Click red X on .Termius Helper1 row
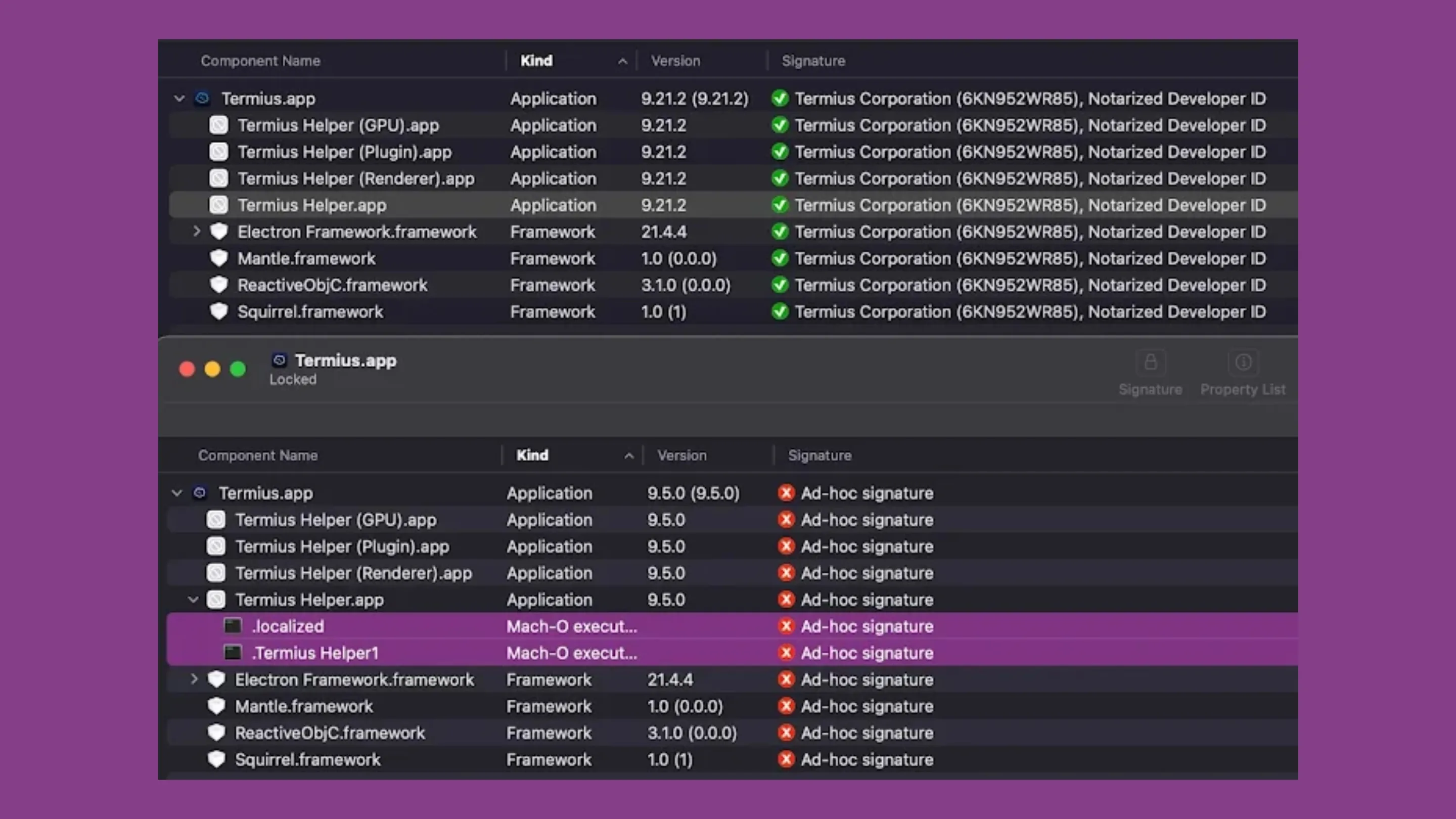 click(786, 652)
